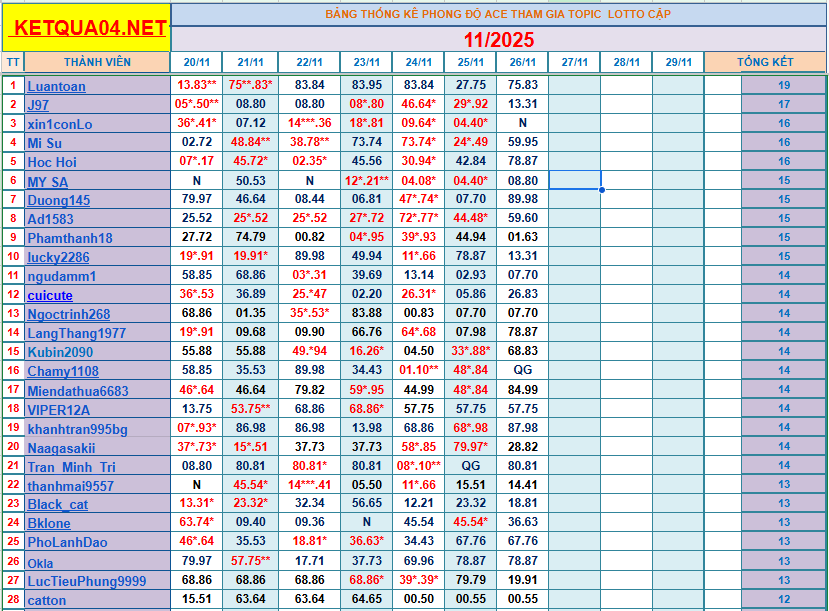Click the table title banner text
The width and height of the screenshot is (829, 611).
pyautogui.click(x=498, y=14)
